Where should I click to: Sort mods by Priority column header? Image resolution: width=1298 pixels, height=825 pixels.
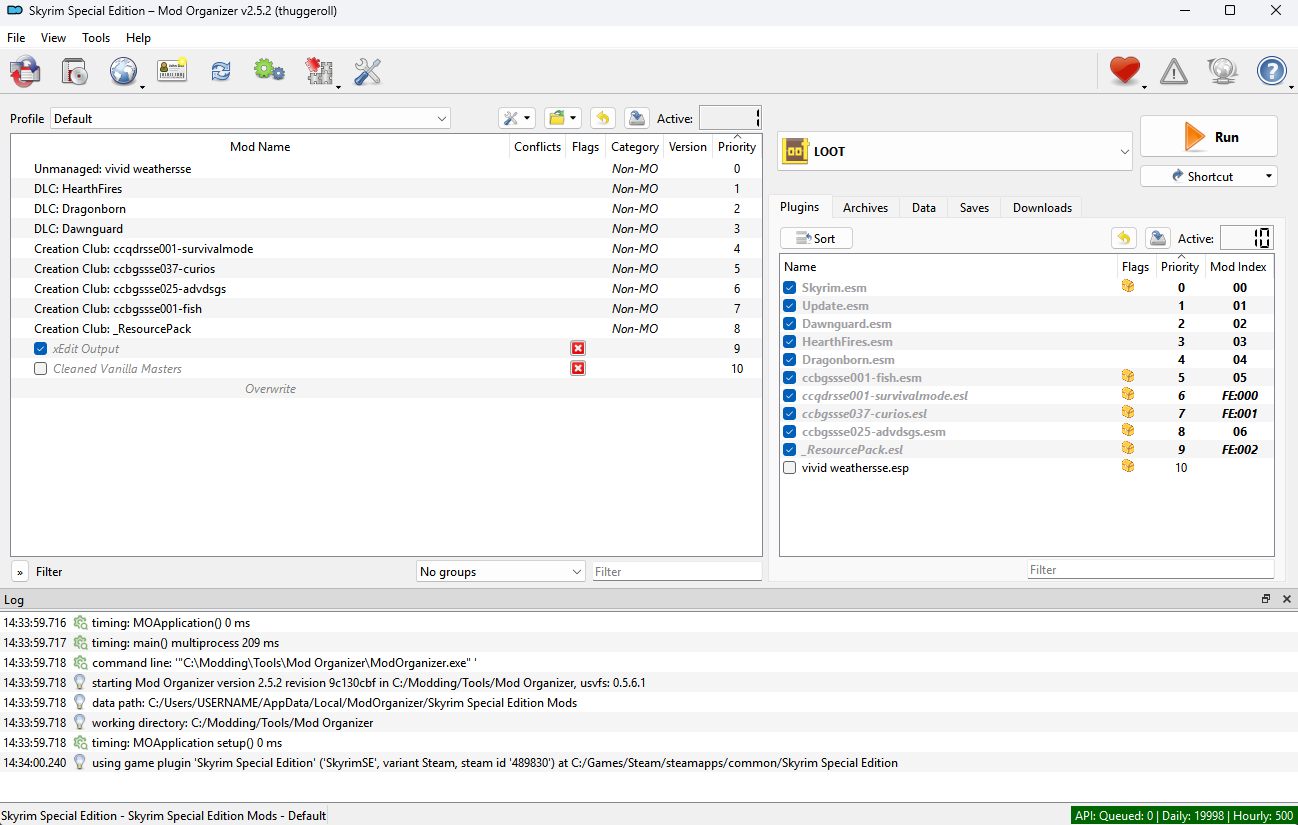coord(737,147)
